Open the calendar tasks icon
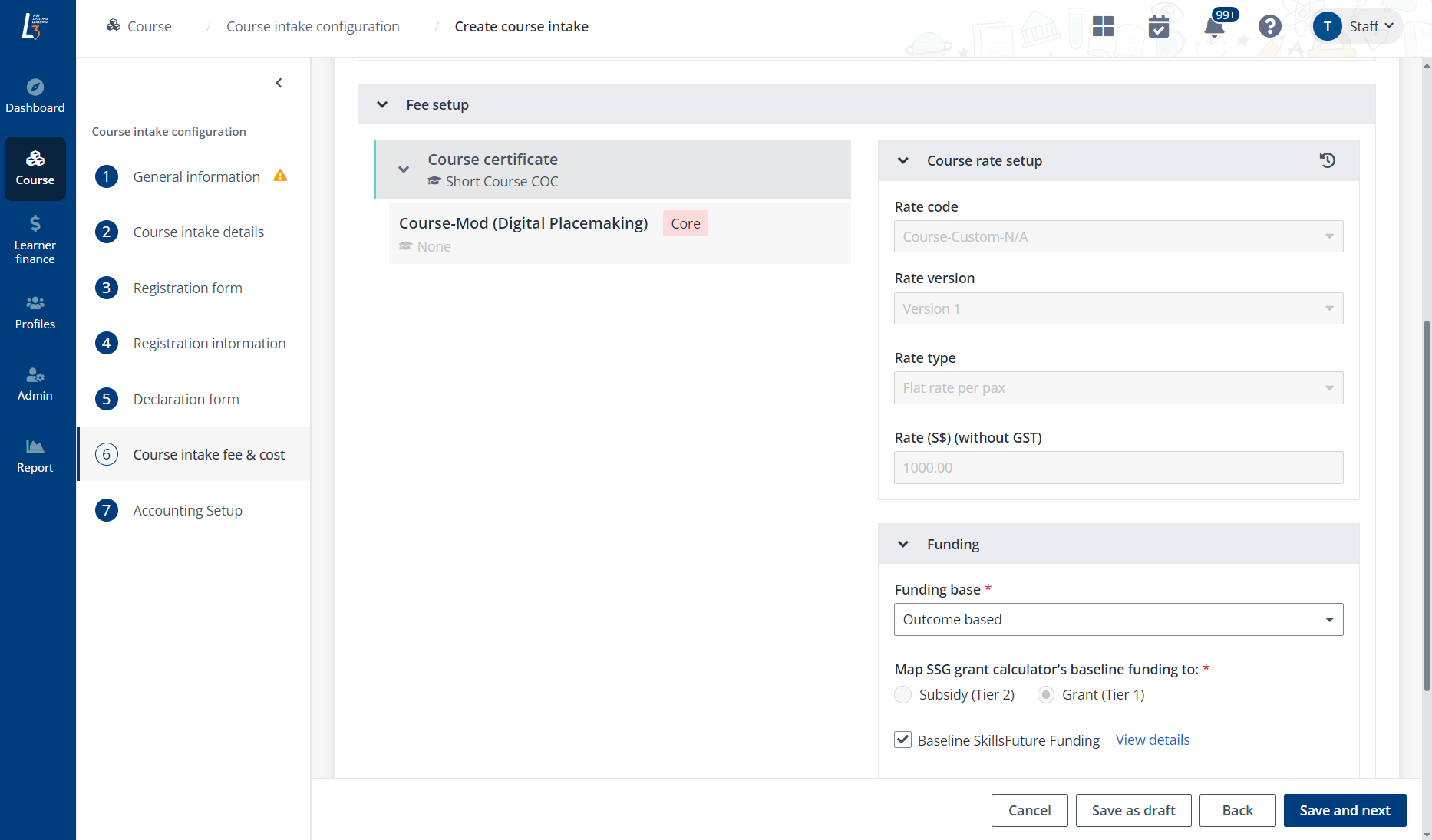Viewport: 1432px width, 840px height. 1158,27
